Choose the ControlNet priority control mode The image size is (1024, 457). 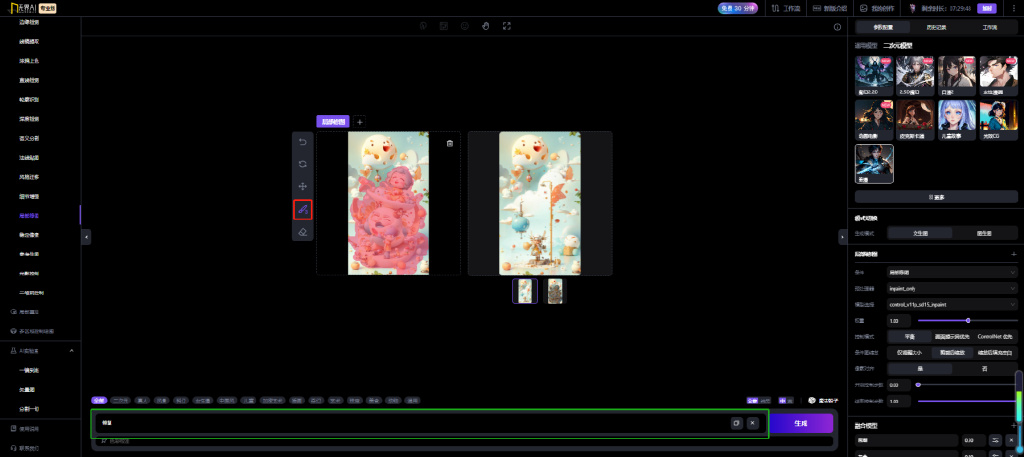996,337
